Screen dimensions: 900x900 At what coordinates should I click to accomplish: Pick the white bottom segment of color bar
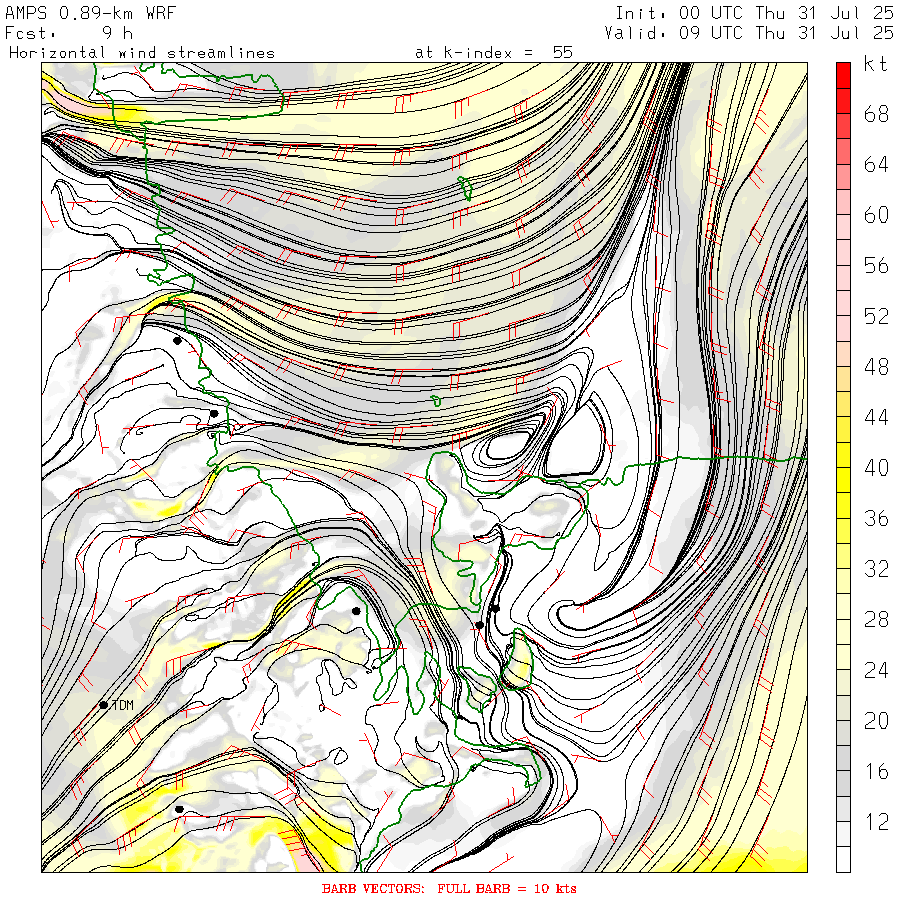(x=843, y=860)
